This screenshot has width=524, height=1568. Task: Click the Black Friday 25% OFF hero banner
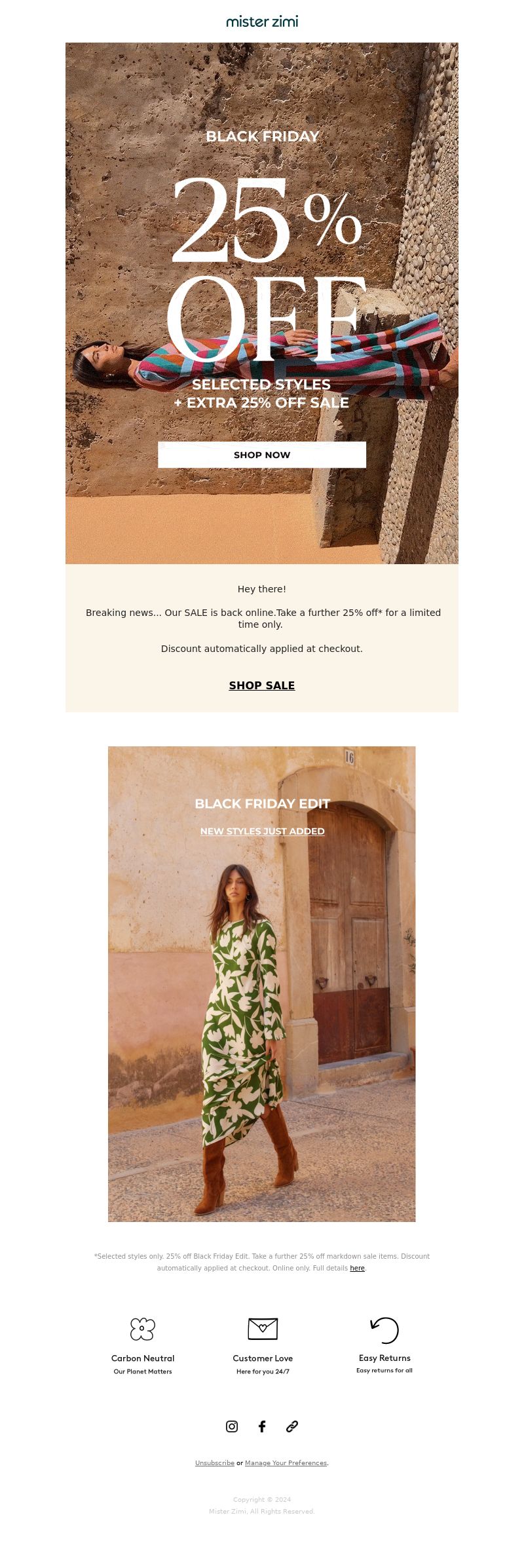tap(262, 303)
